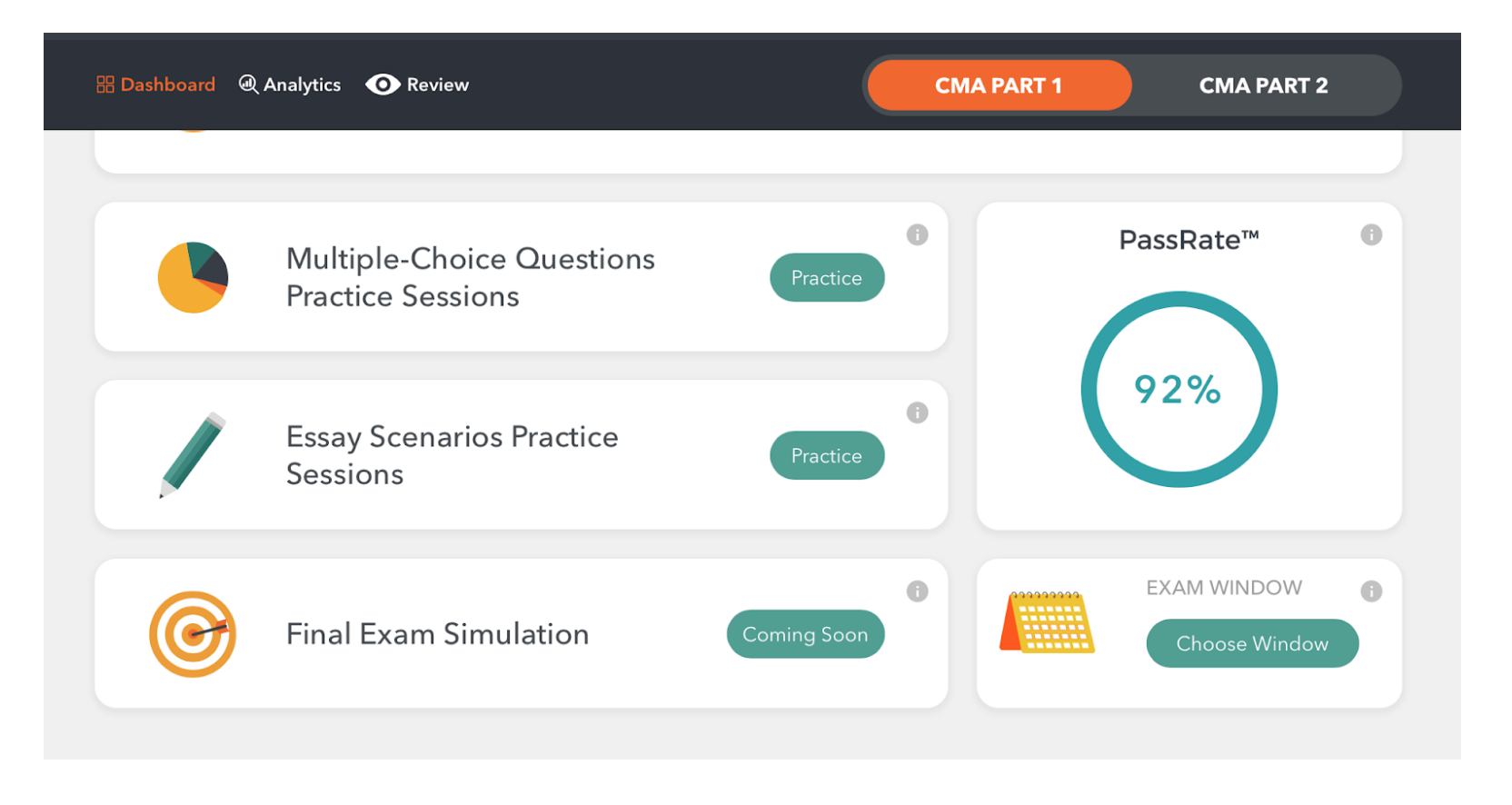Open info icon on Exam Window card
The image size is (1512, 805).
coord(1371,591)
